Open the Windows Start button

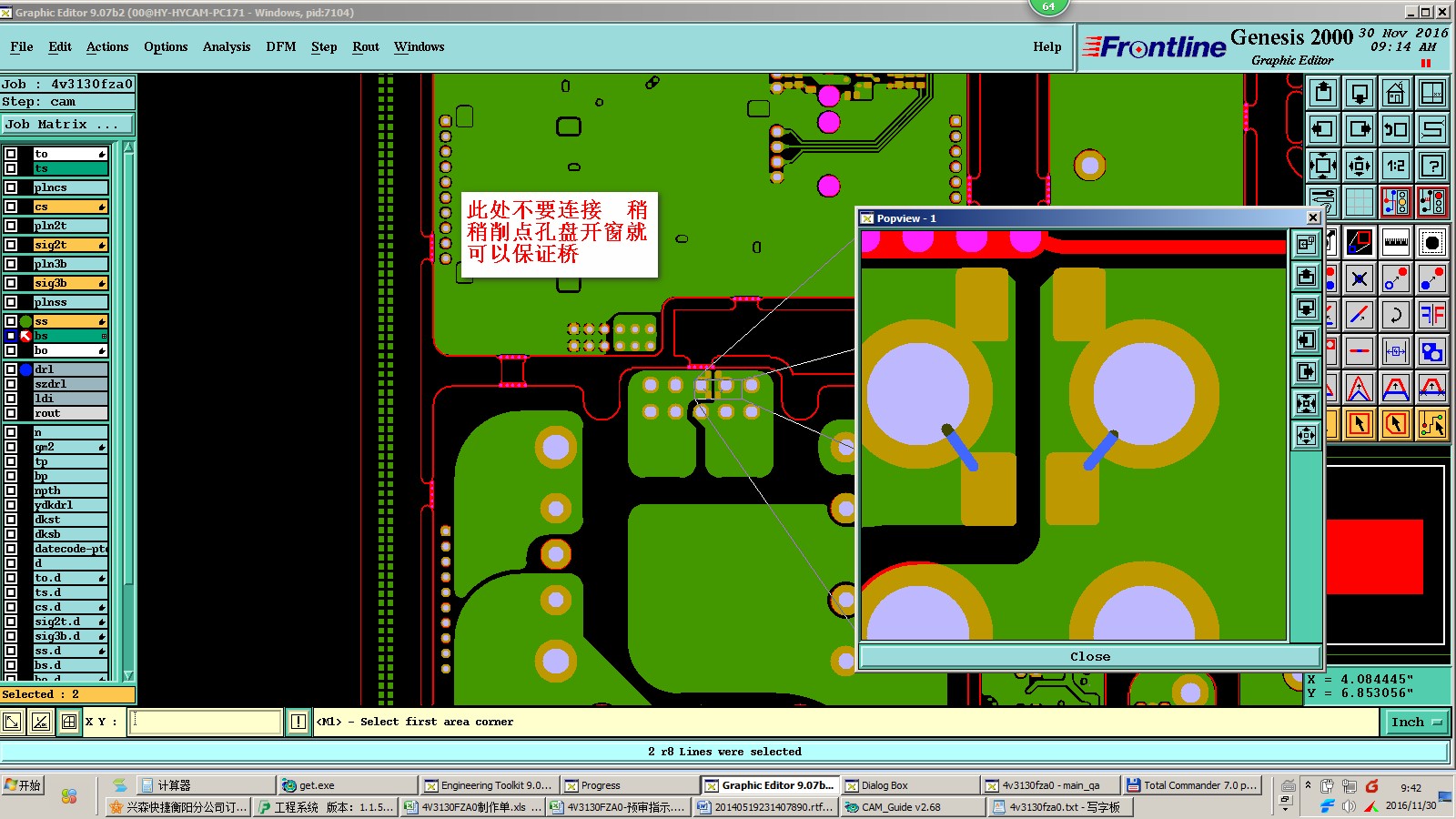click(24, 785)
